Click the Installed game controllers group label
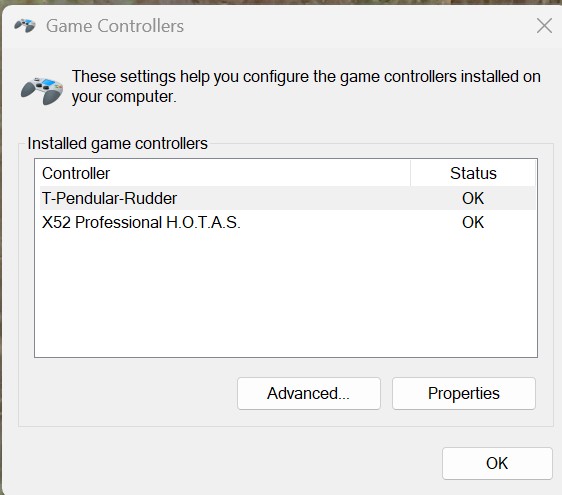 pos(118,143)
